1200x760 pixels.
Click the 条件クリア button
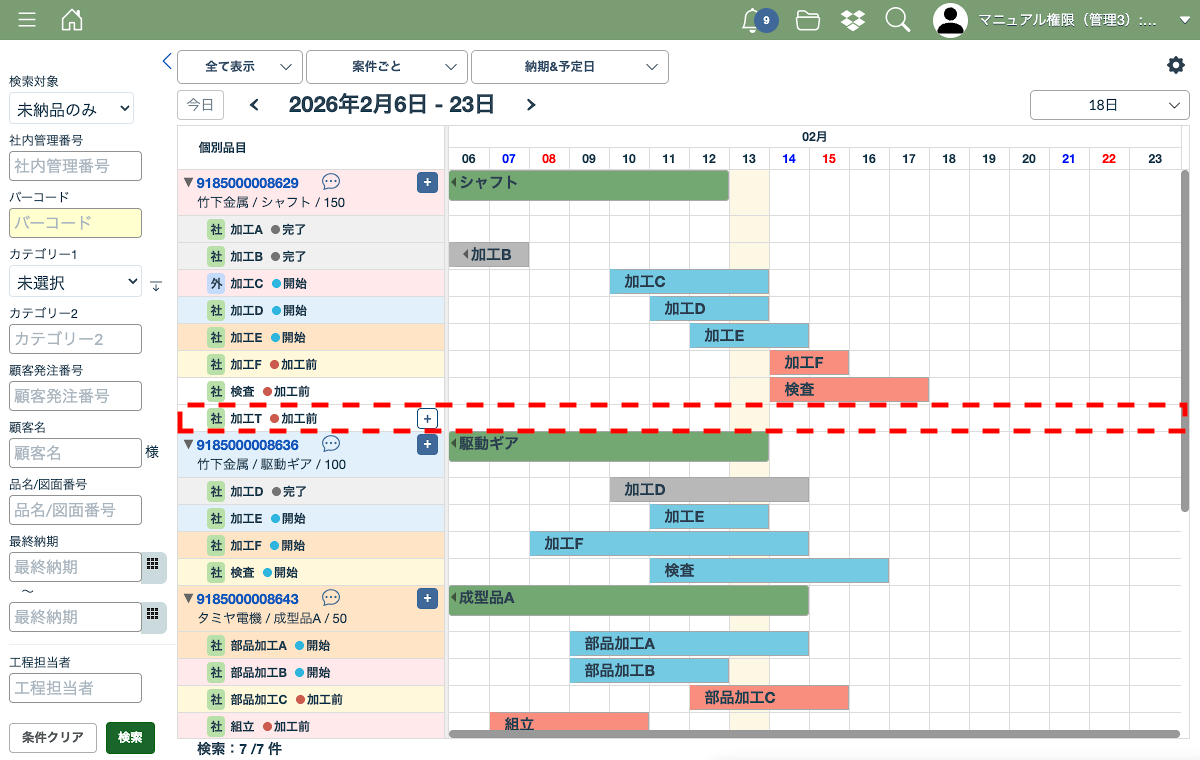click(53, 738)
